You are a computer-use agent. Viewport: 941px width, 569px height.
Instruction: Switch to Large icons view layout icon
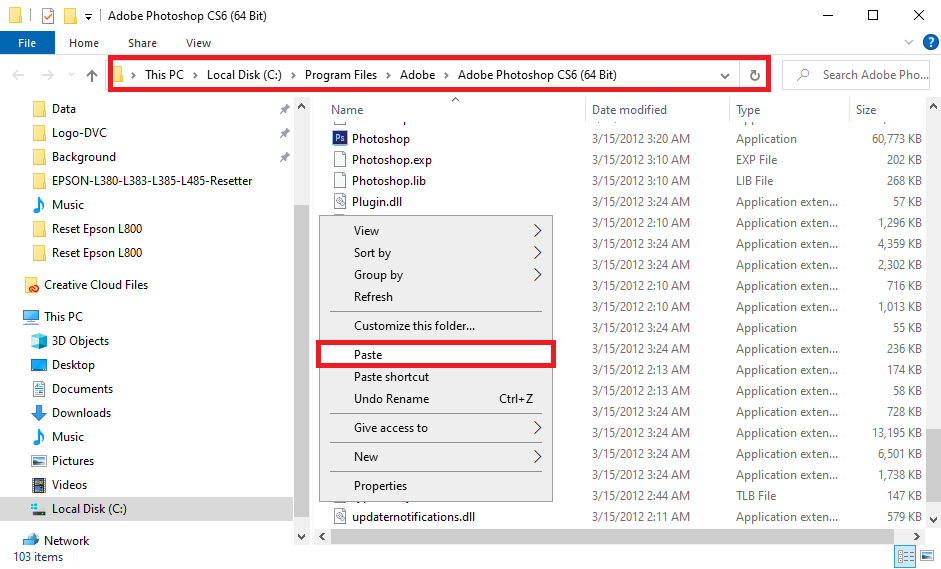(927, 556)
